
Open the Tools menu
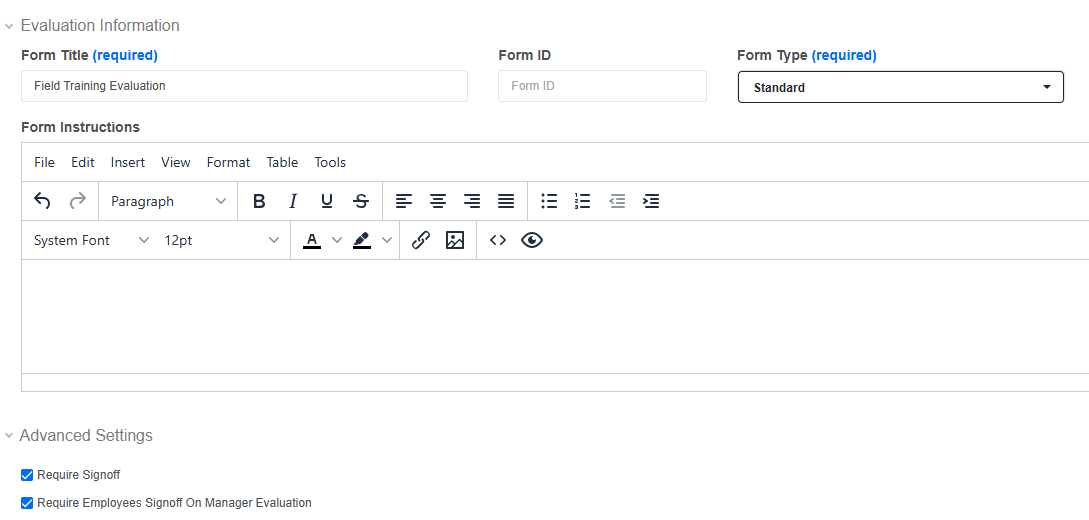pos(331,162)
